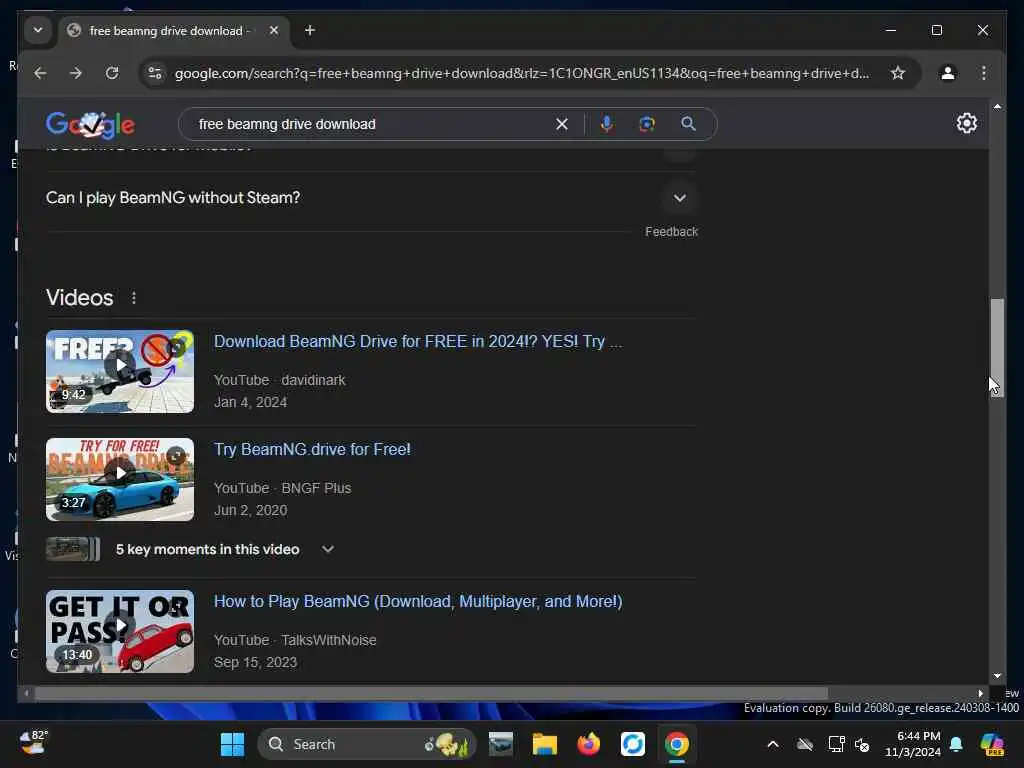The image size is (1024, 768).
Task: Open Videos section options menu
Action: 134,298
